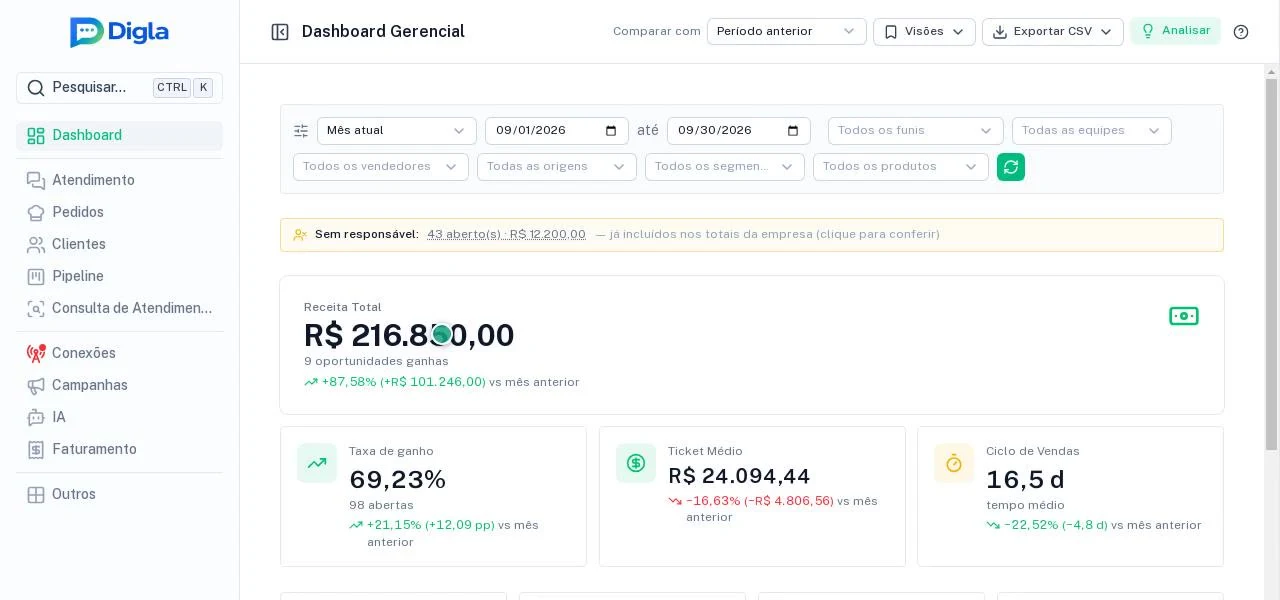Click the Receita Total money icon
This screenshot has width=1280, height=600.
[x=1184, y=316]
